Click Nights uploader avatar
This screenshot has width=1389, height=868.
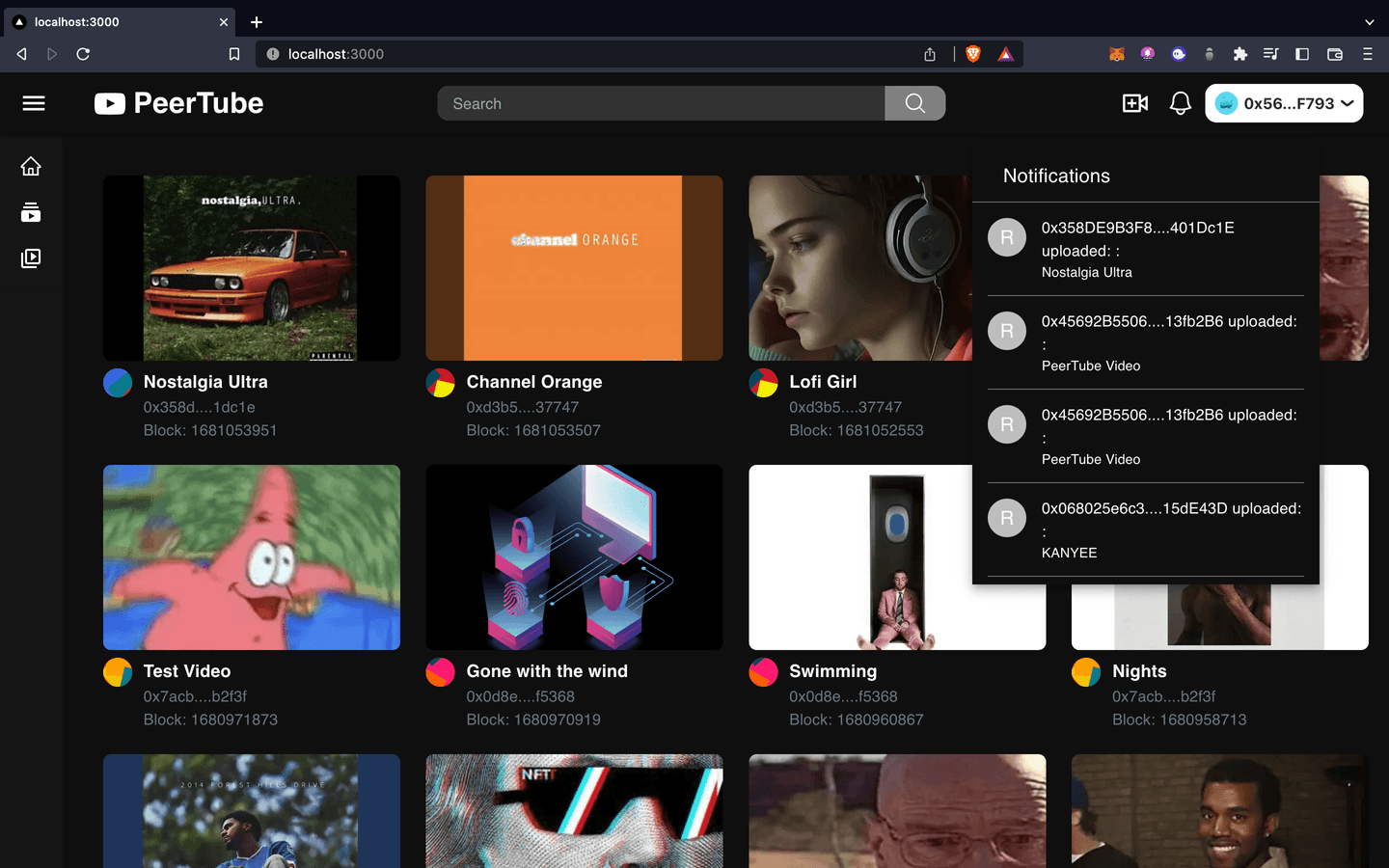click(1086, 672)
